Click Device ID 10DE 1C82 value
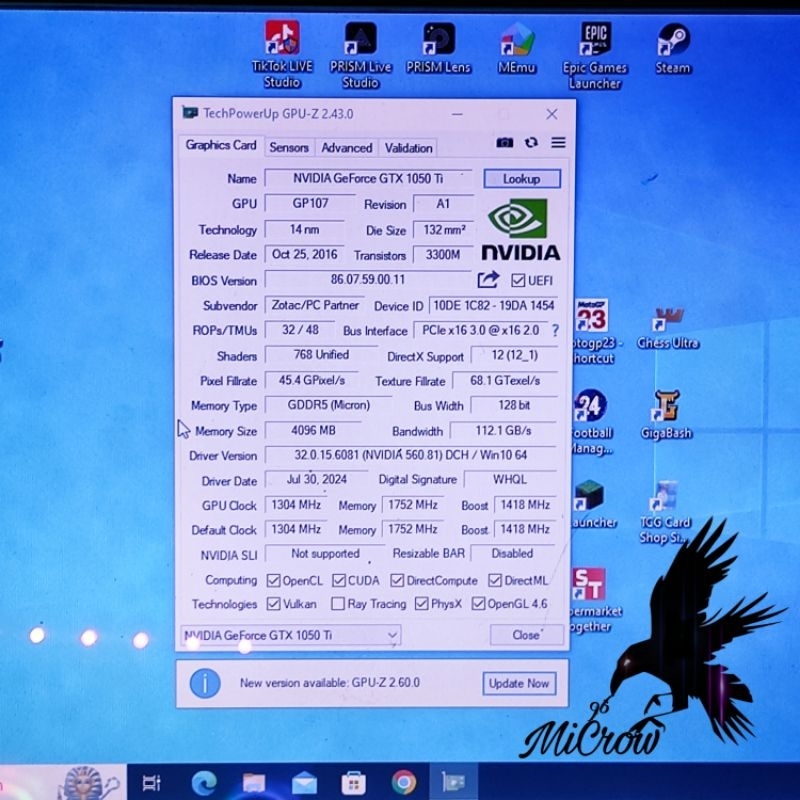Image resolution: width=800 pixels, height=800 pixels. coord(494,305)
